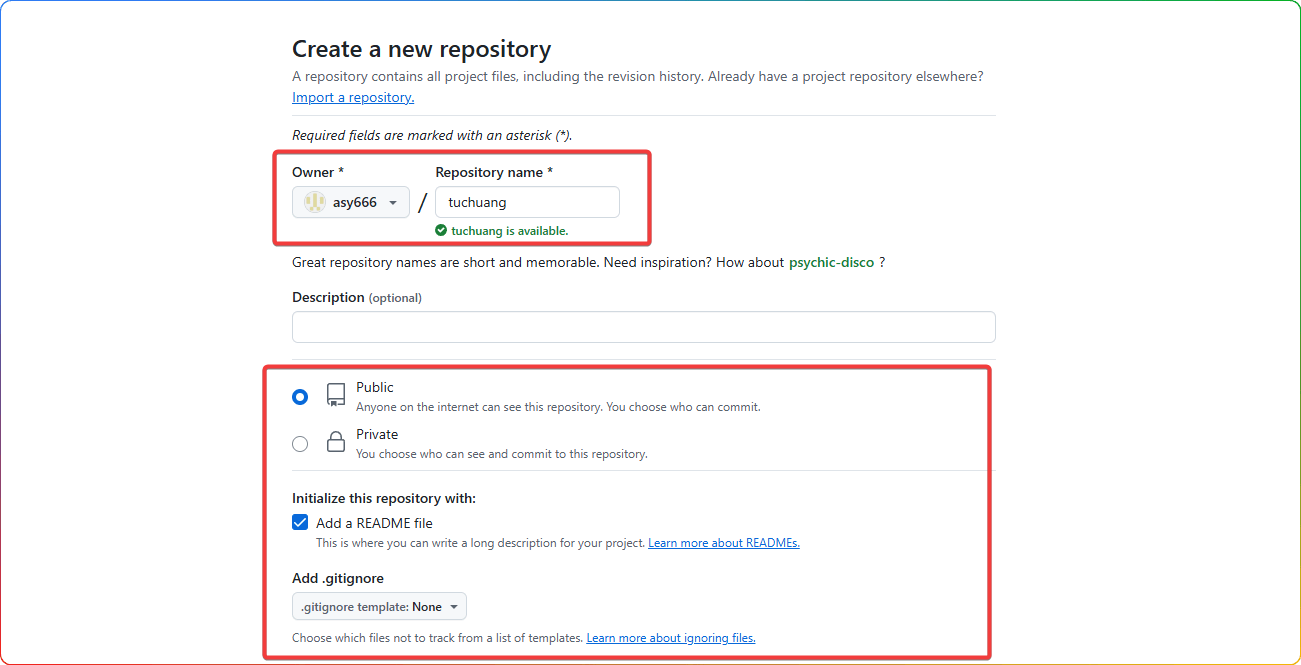Click into the Description text field
This screenshot has height=665, width=1301.
tap(643, 327)
